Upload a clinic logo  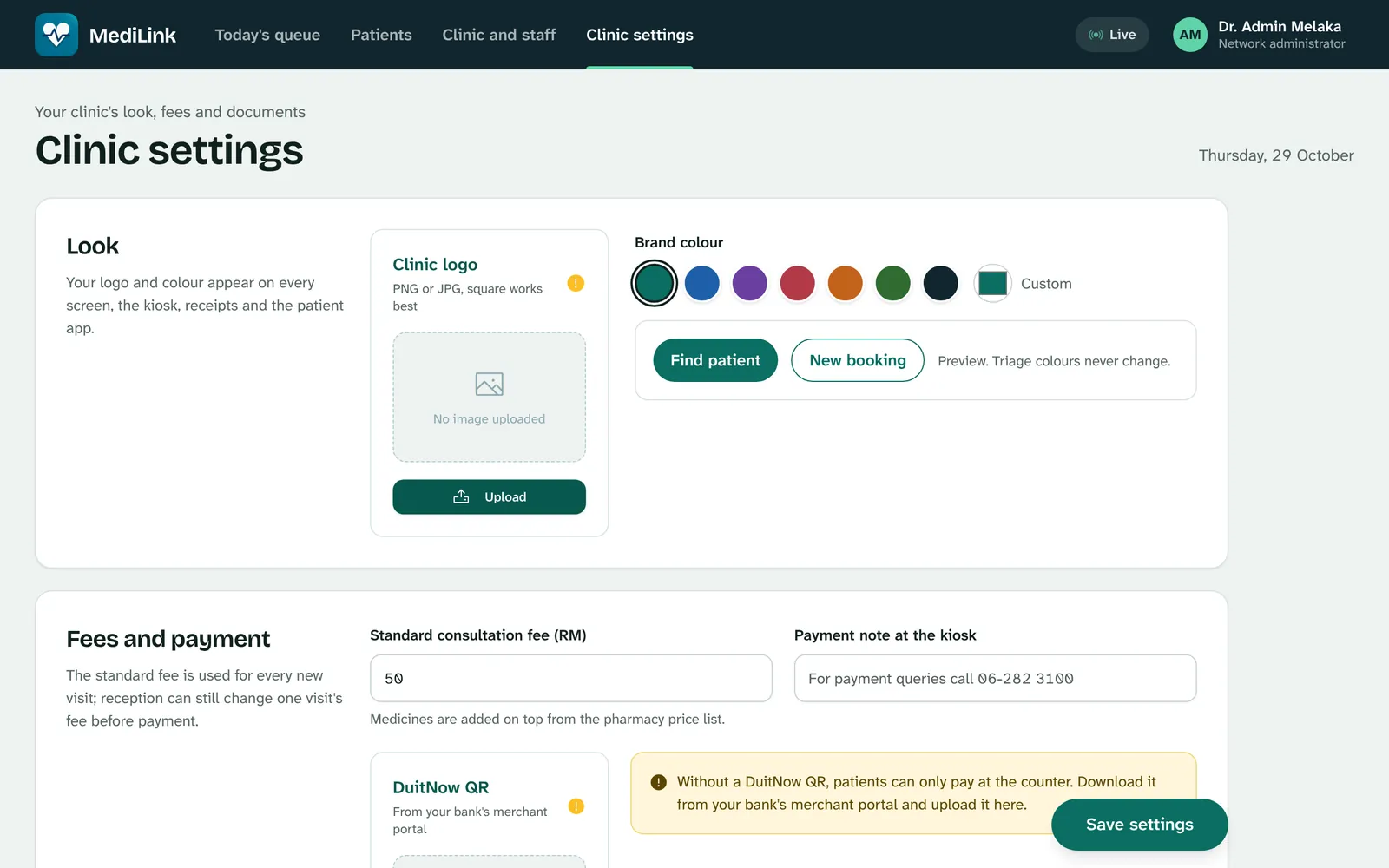coord(490,497)
